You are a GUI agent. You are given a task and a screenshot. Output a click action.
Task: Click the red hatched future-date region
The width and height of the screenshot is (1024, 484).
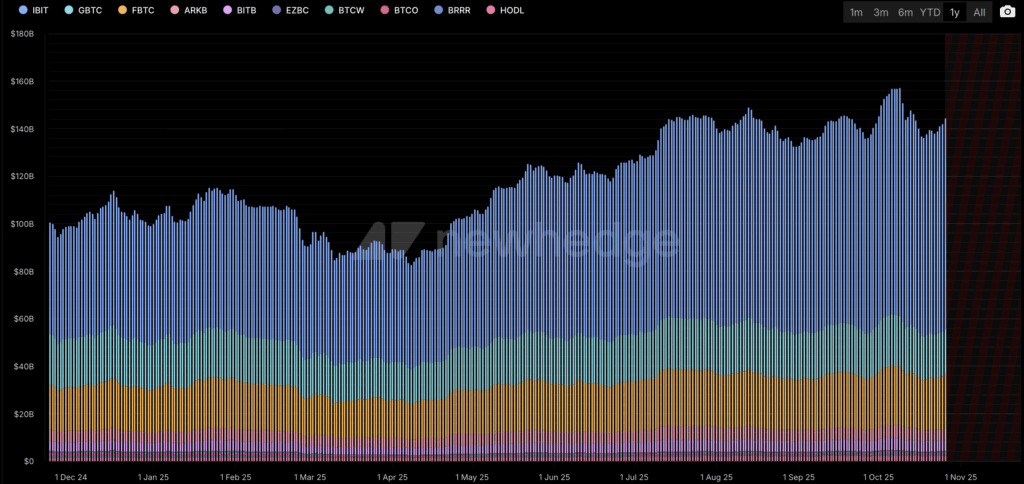point(982,247)
